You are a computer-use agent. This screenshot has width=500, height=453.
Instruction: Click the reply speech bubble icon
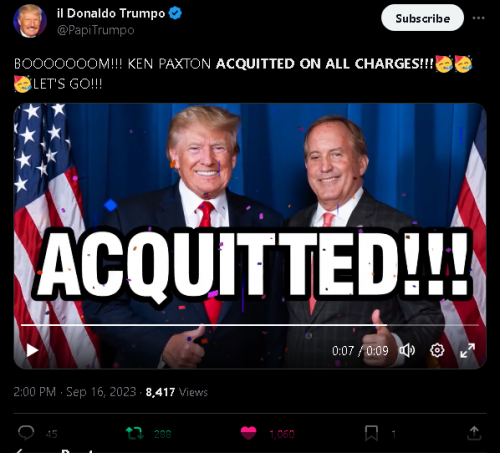click(x=26, y=433)
